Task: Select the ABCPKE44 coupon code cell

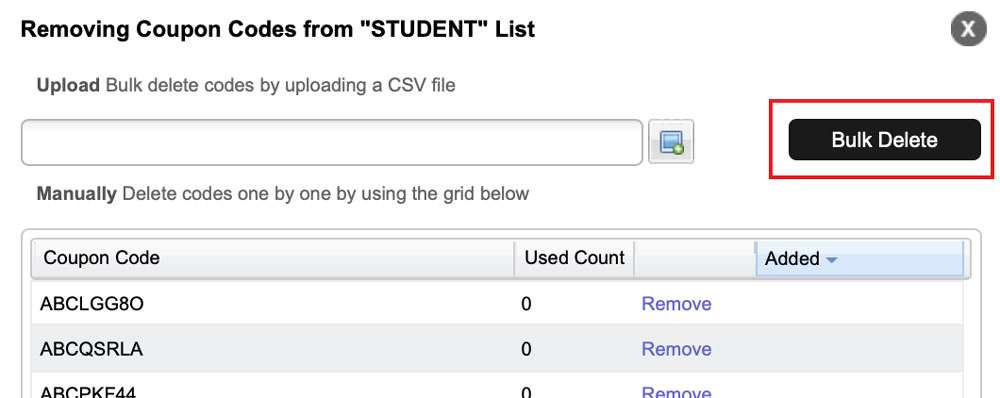Action: 88,392
